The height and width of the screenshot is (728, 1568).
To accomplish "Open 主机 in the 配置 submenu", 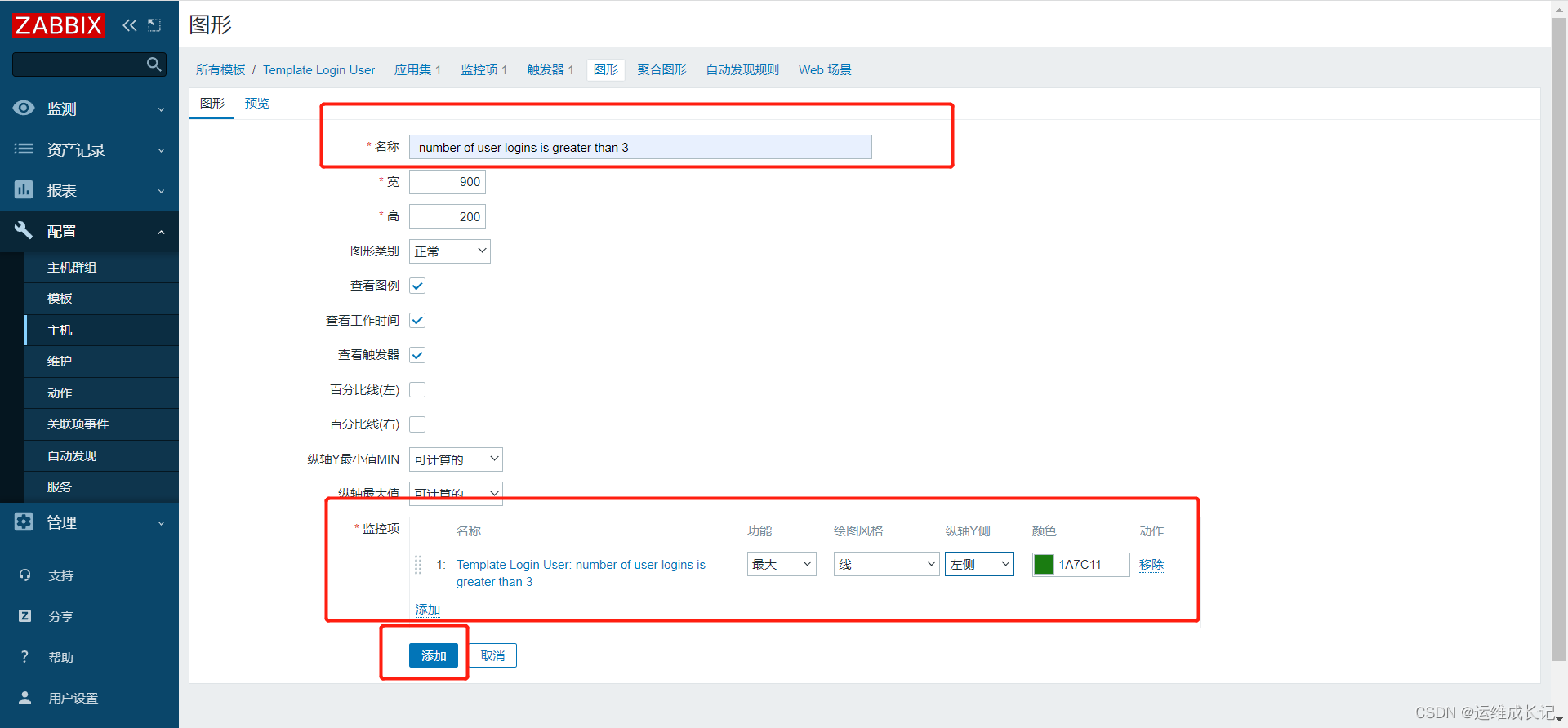I will [x=101, y=330].
